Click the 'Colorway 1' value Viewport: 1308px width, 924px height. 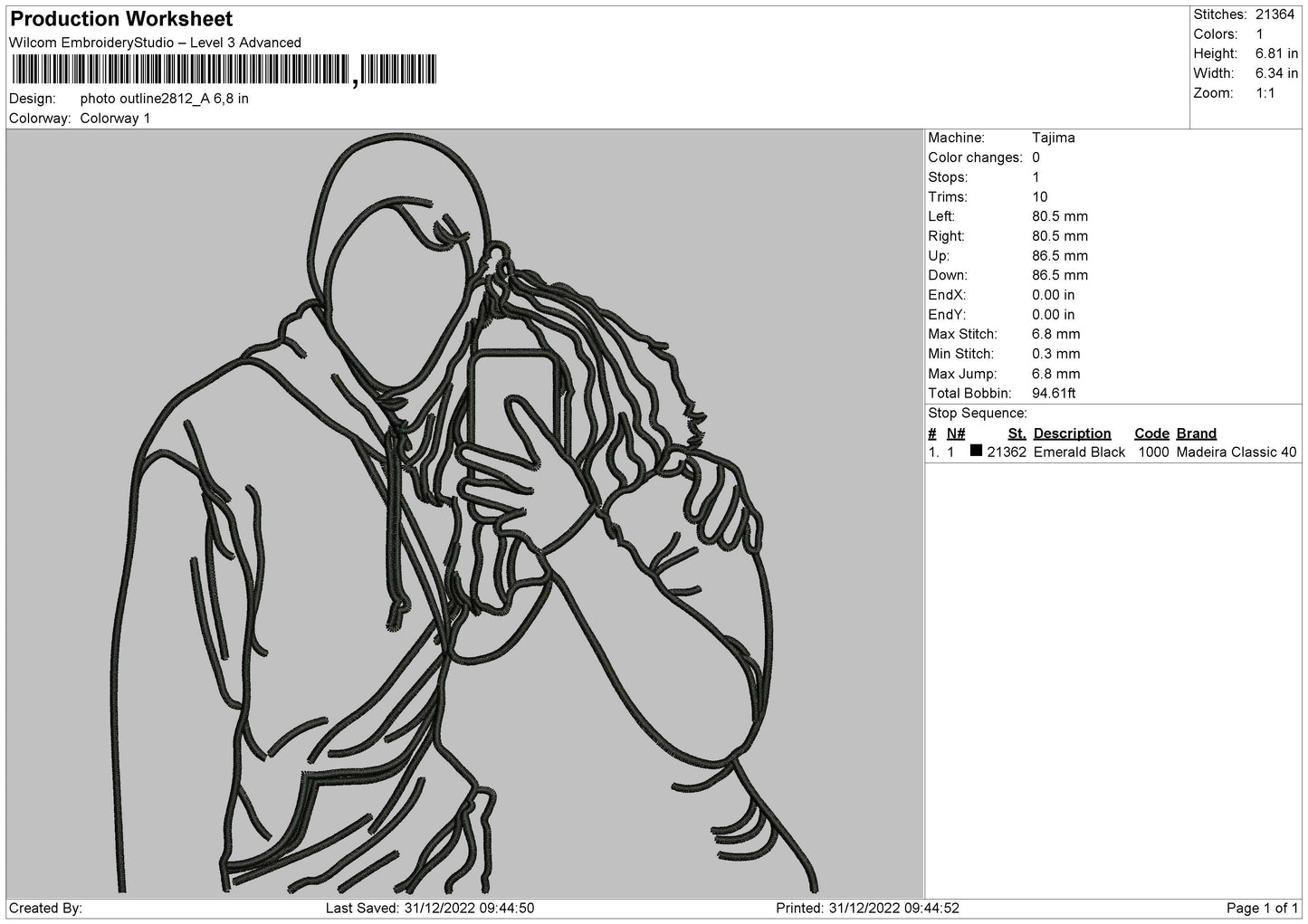(115, 119)
